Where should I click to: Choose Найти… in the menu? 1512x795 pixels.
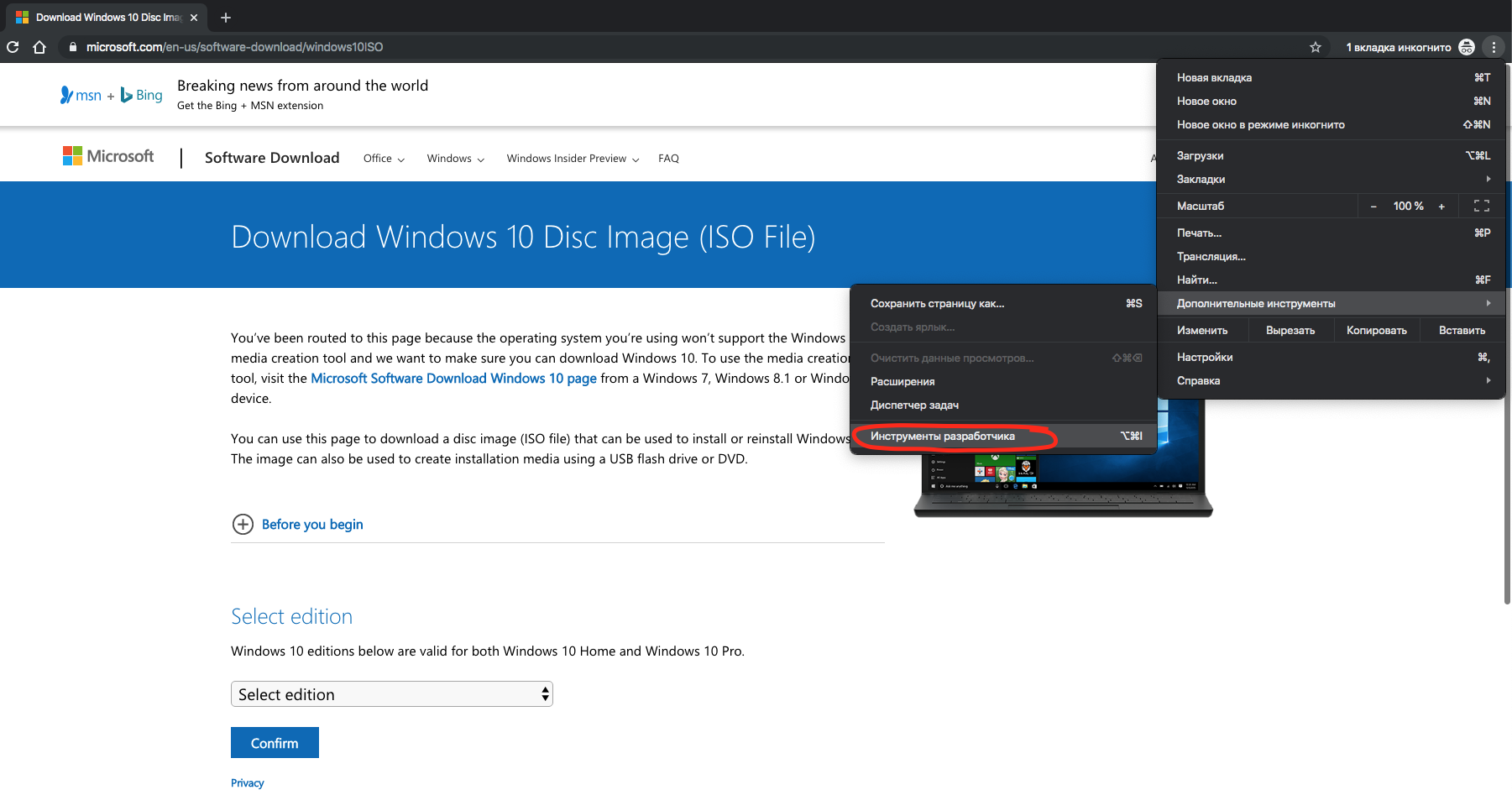[x=1331, y=280]
